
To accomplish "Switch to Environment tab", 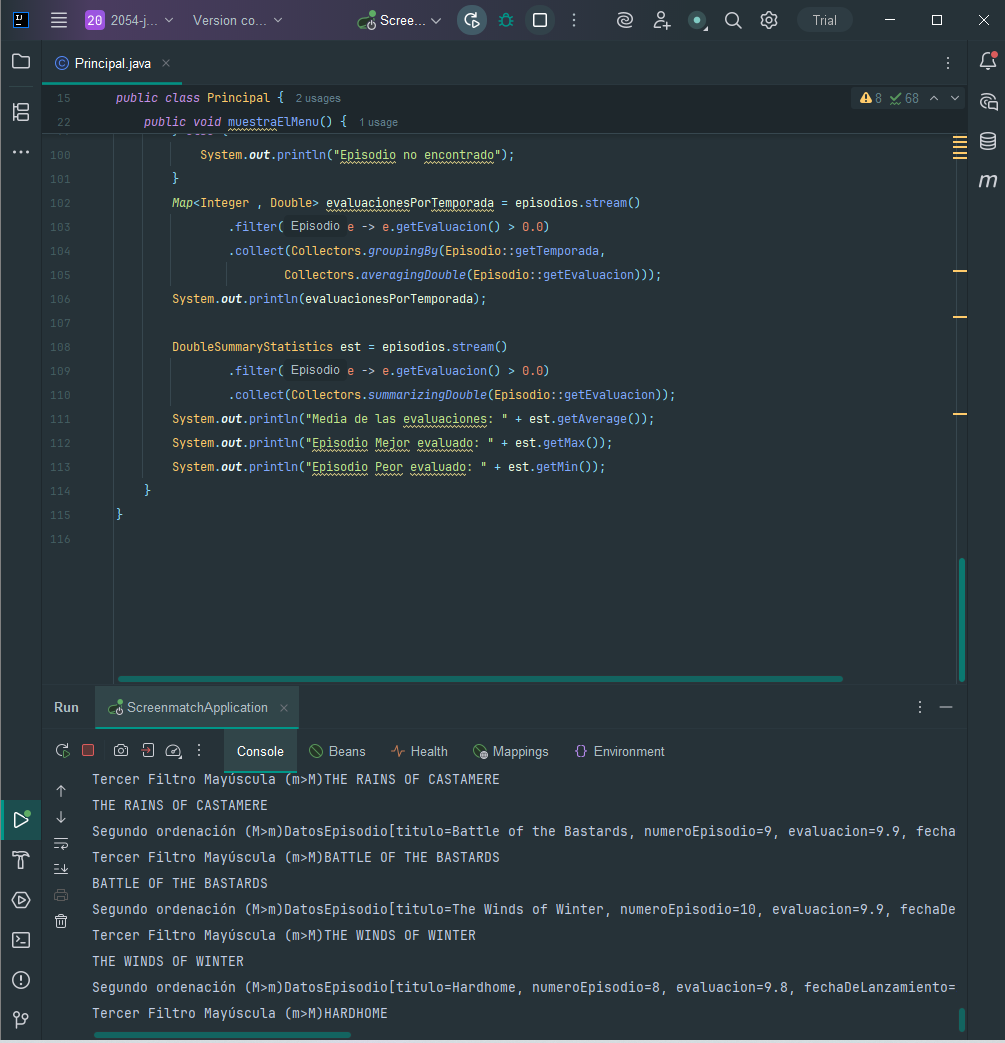I will click(x=619, y=751).
